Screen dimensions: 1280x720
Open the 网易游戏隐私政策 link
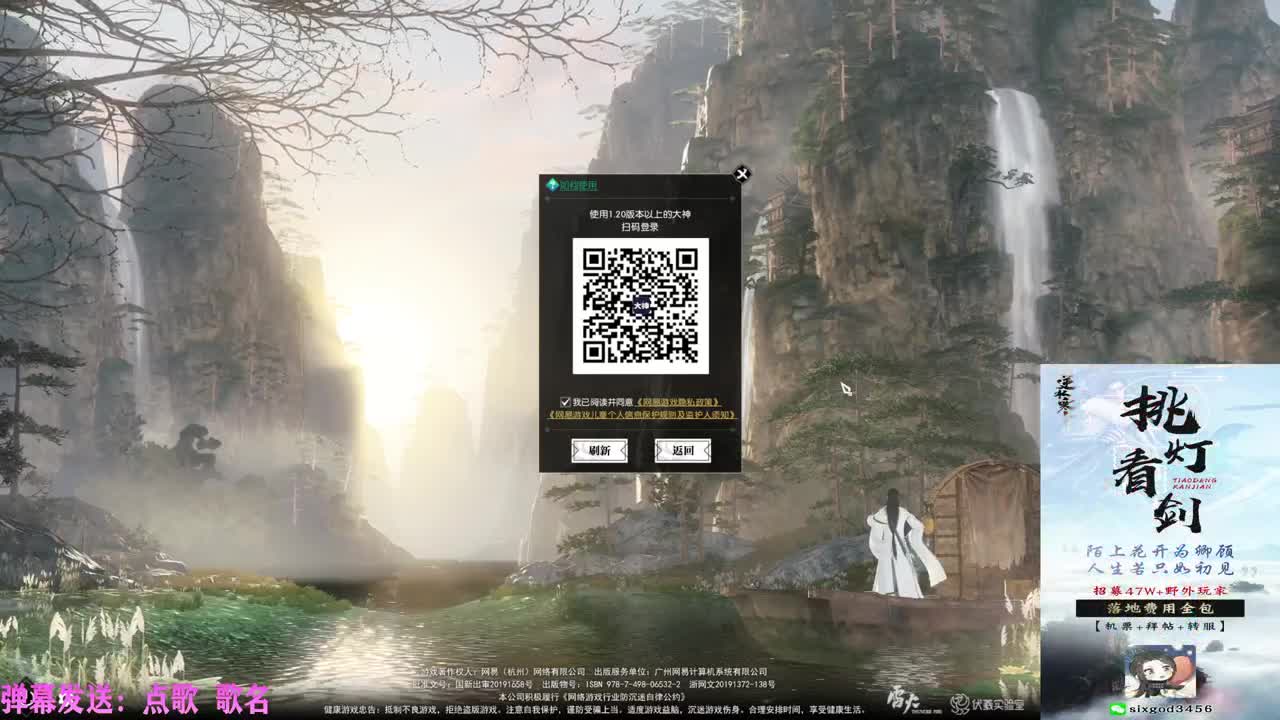coord(677,402)
